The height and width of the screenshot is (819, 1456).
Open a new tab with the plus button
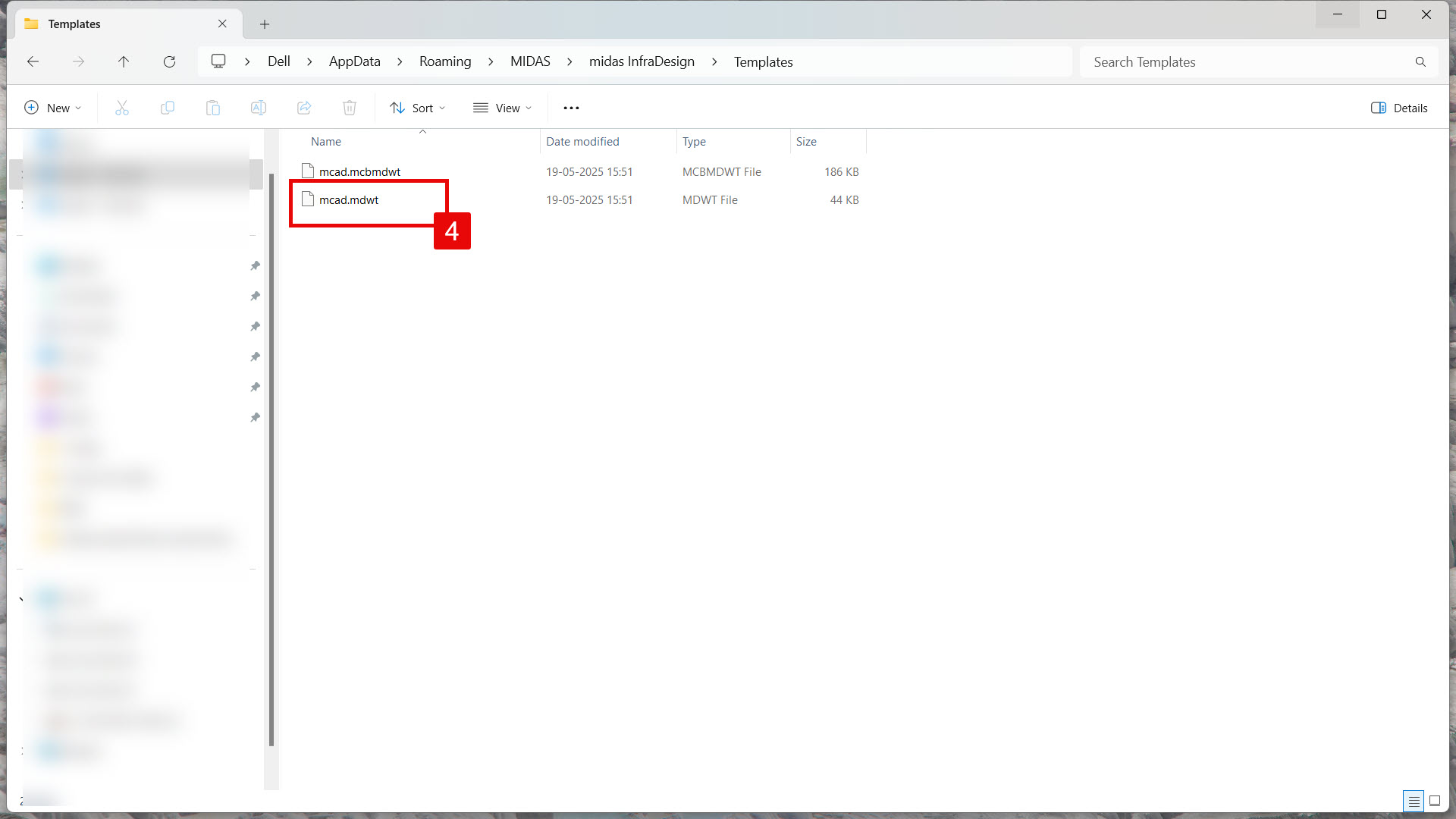point(265,24)
